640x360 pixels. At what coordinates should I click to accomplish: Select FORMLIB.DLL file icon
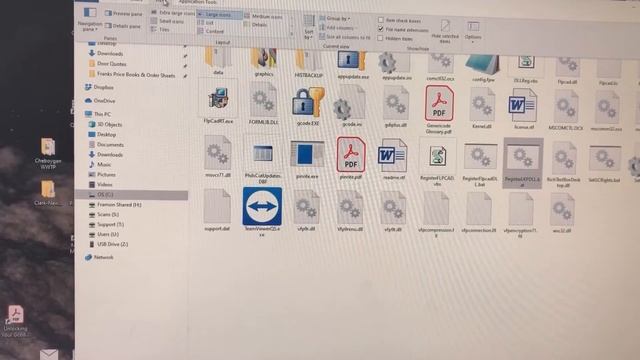click(x=263, y=103)
